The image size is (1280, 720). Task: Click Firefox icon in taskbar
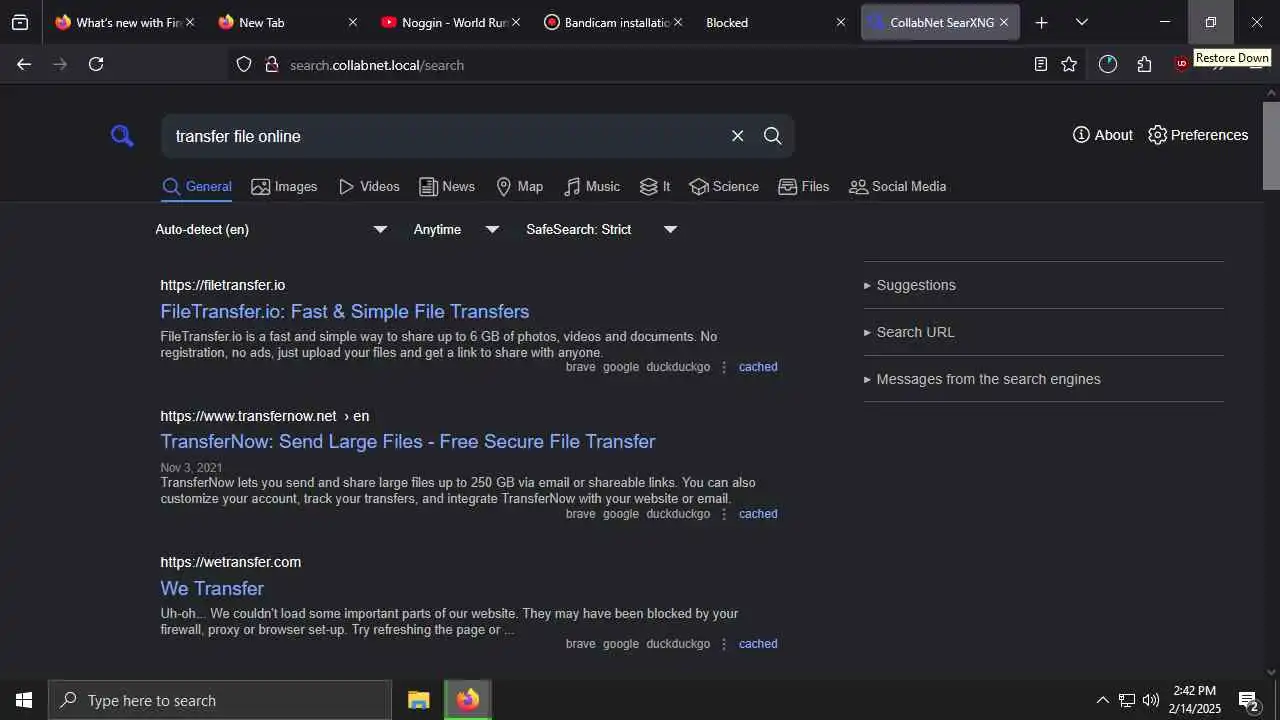tap(468, 700)
